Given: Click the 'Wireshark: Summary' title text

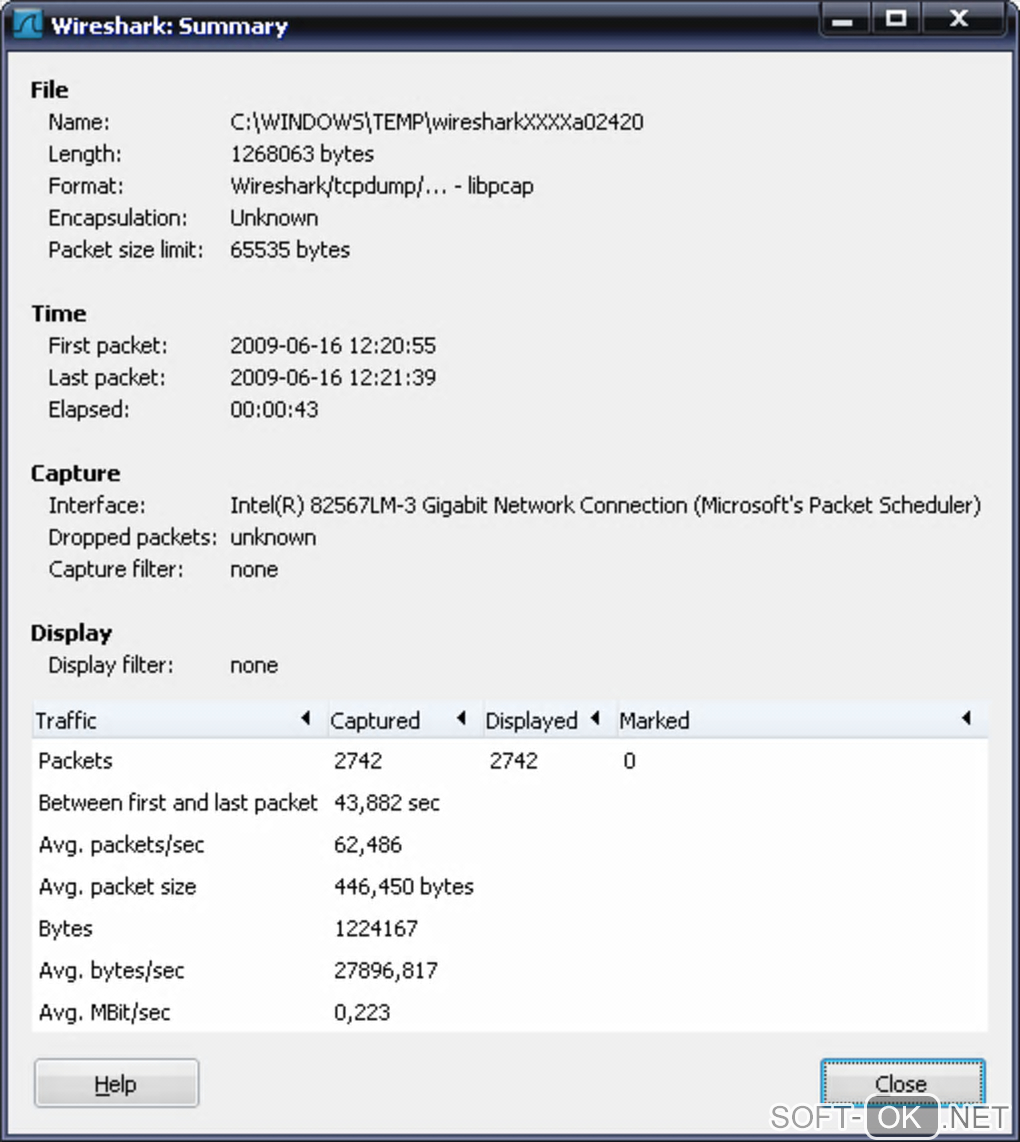Looking at the screenshot, I should click(x=169, y=26).
